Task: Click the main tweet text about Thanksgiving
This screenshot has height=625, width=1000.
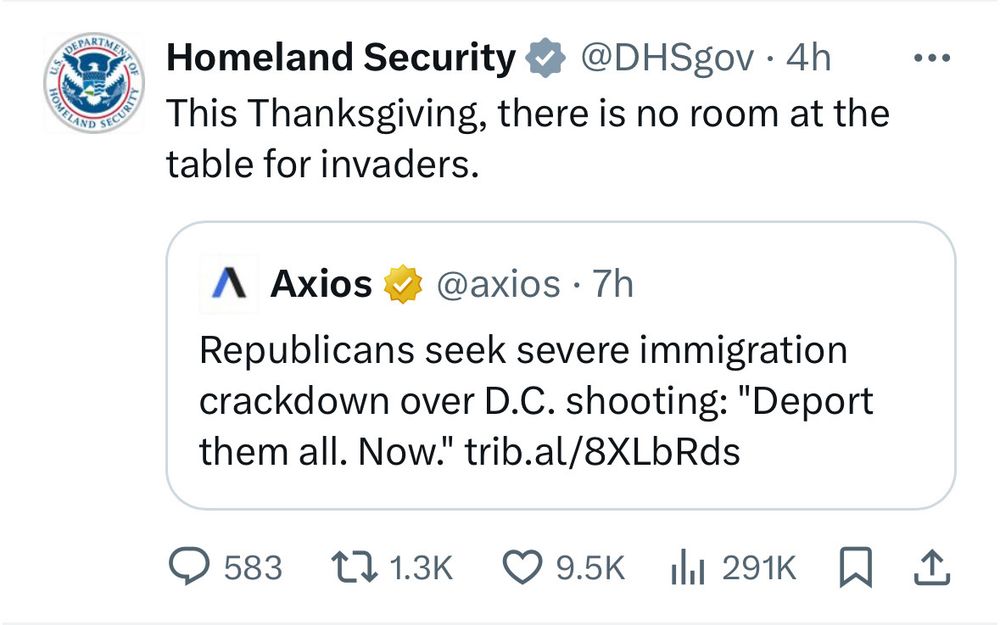Action: (x=527, y=137)
